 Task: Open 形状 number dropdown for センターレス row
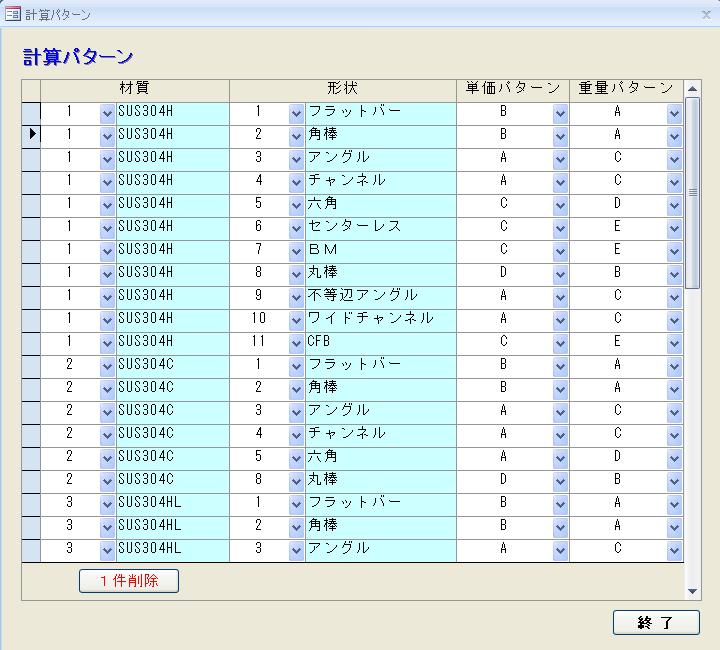296,227
